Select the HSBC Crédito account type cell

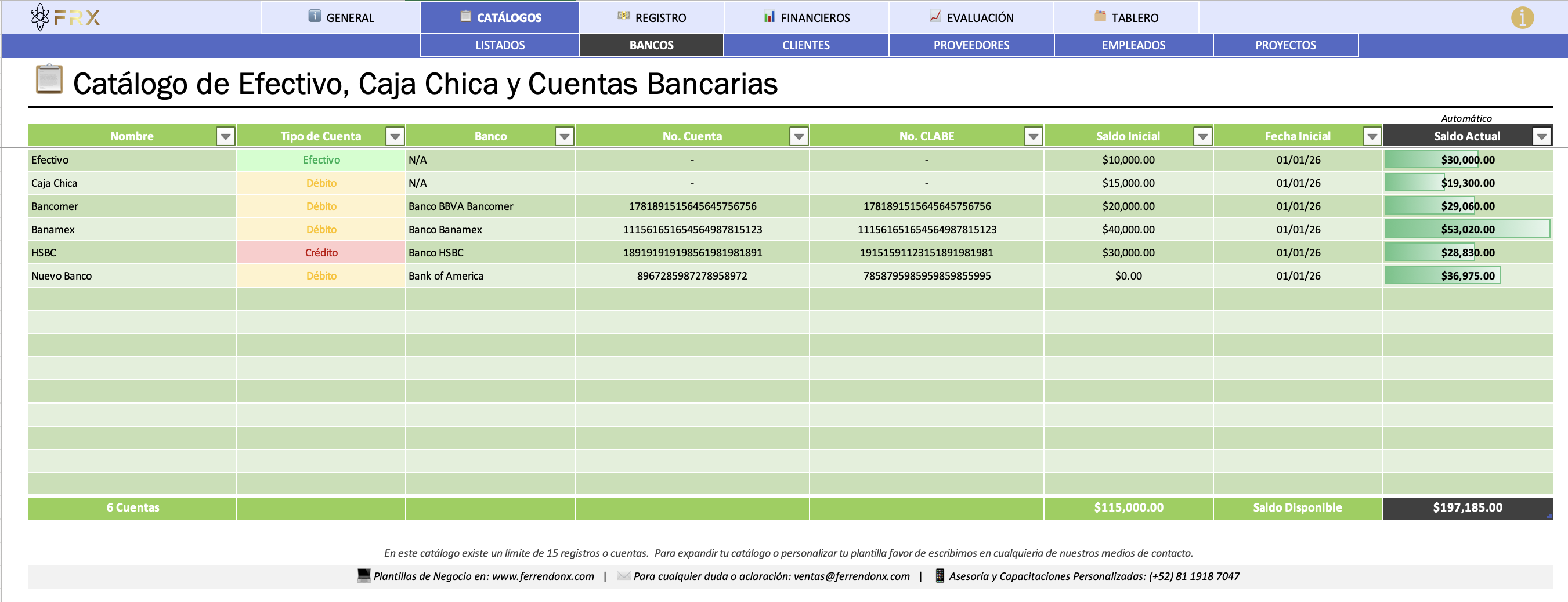coord(321,253)
